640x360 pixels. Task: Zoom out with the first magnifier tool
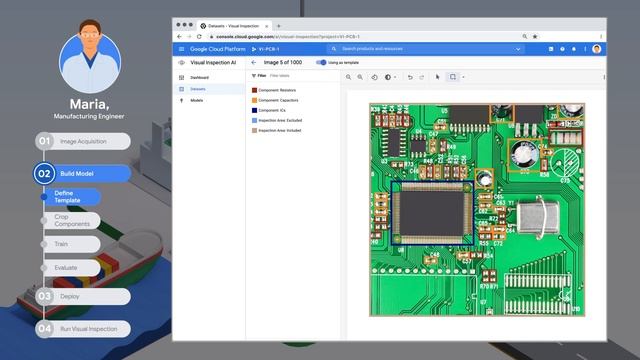pos(349,77)
